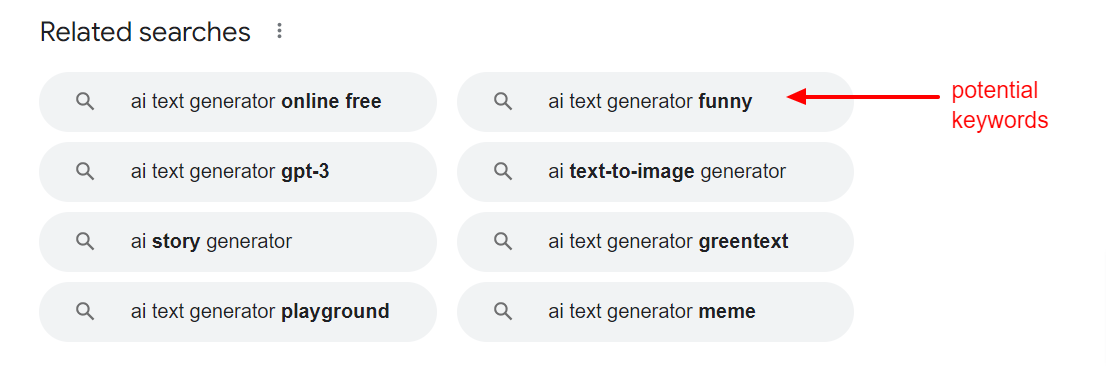The height and width of the screenshot is (386, 1106).
Task: Open the Related searches three-dot menu
Action: [279, 31]
